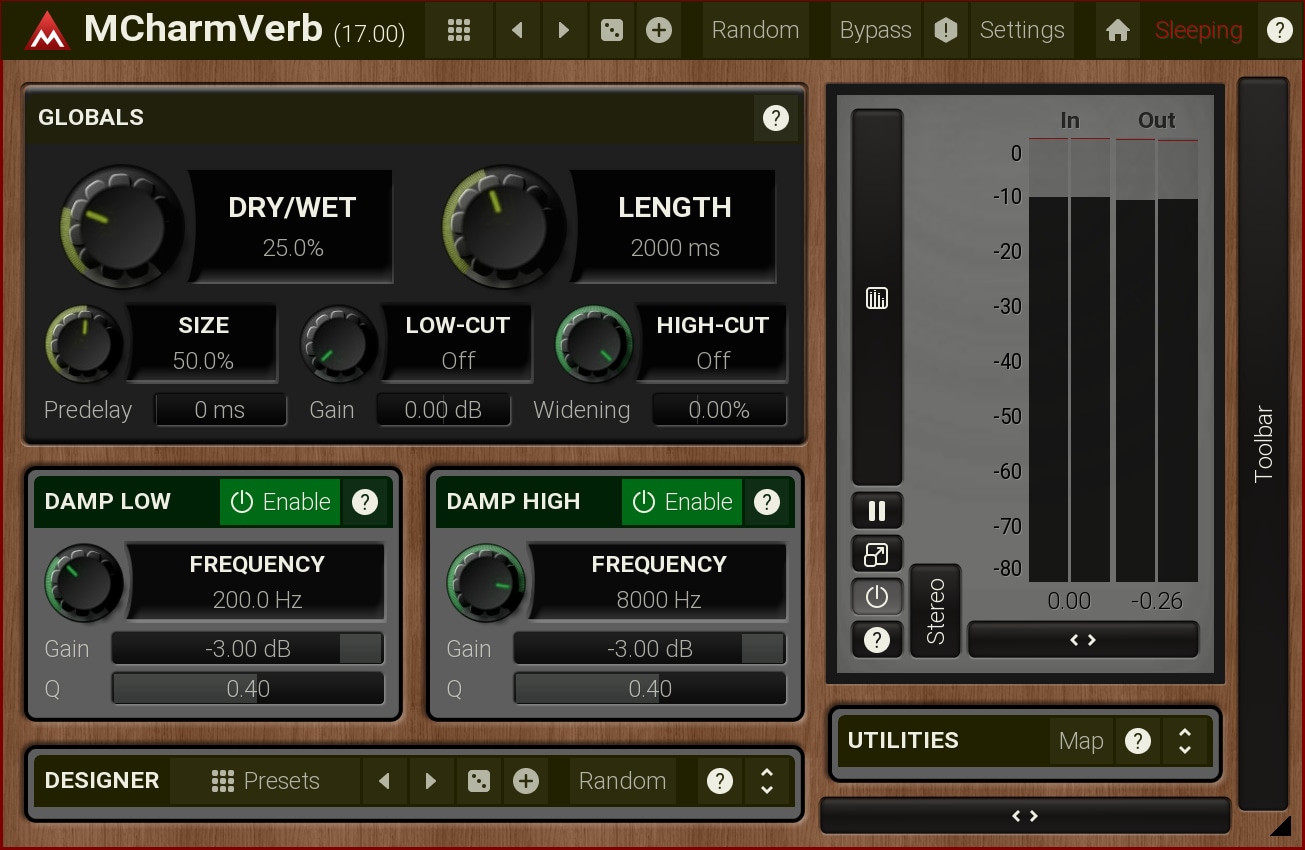Click the Map button in Utilities
Image resolution: width=1305 pixels, height=850 pixels.
[x=1081, y=741]
